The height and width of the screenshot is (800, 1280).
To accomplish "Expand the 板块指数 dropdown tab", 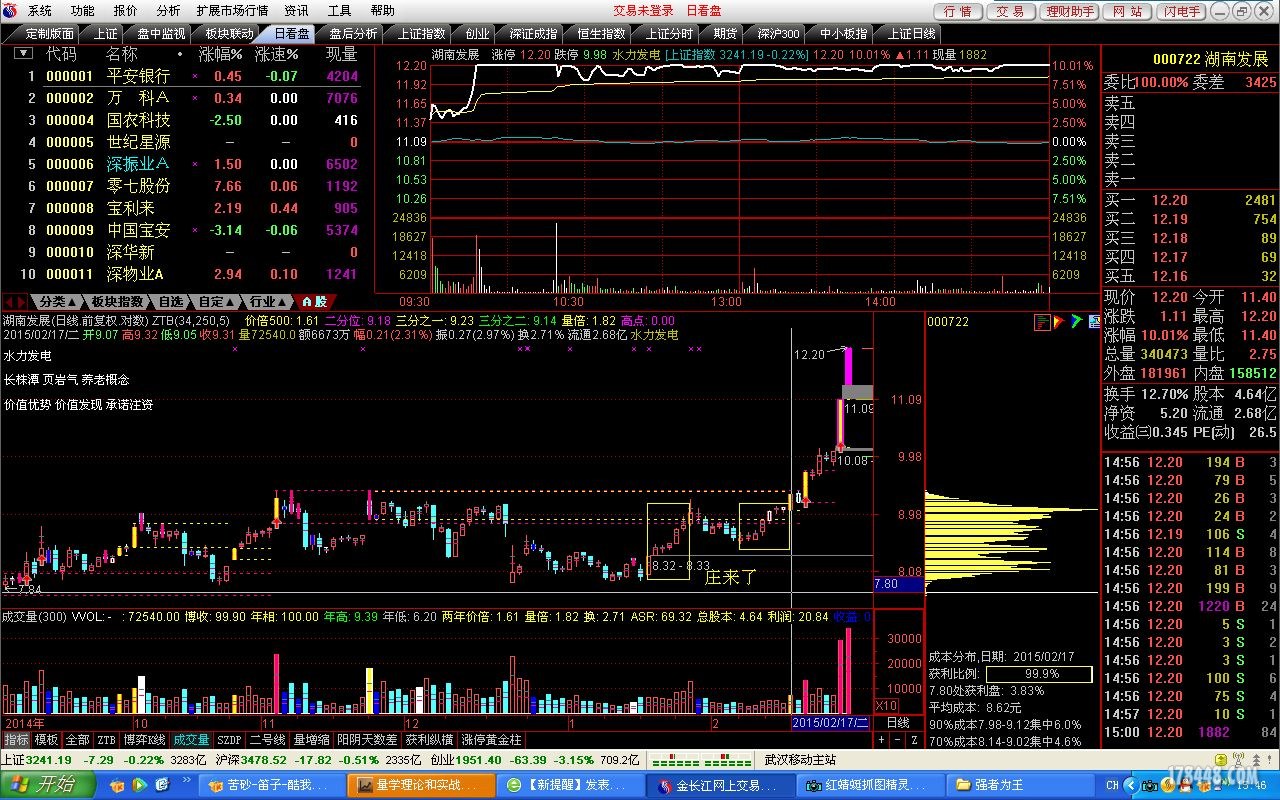I will coord(117,301).
